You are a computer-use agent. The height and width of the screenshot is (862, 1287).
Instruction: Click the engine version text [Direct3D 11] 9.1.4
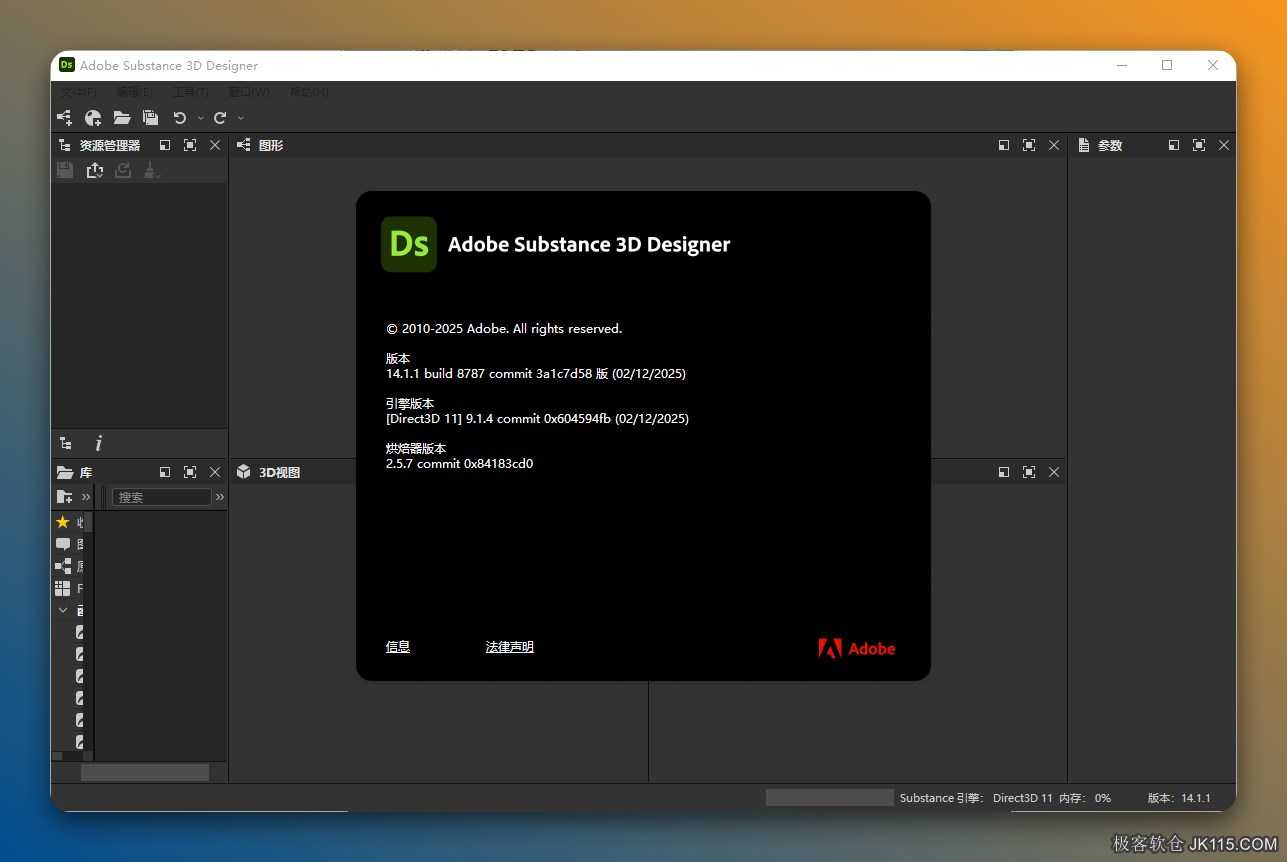click(x=537, y=419)
